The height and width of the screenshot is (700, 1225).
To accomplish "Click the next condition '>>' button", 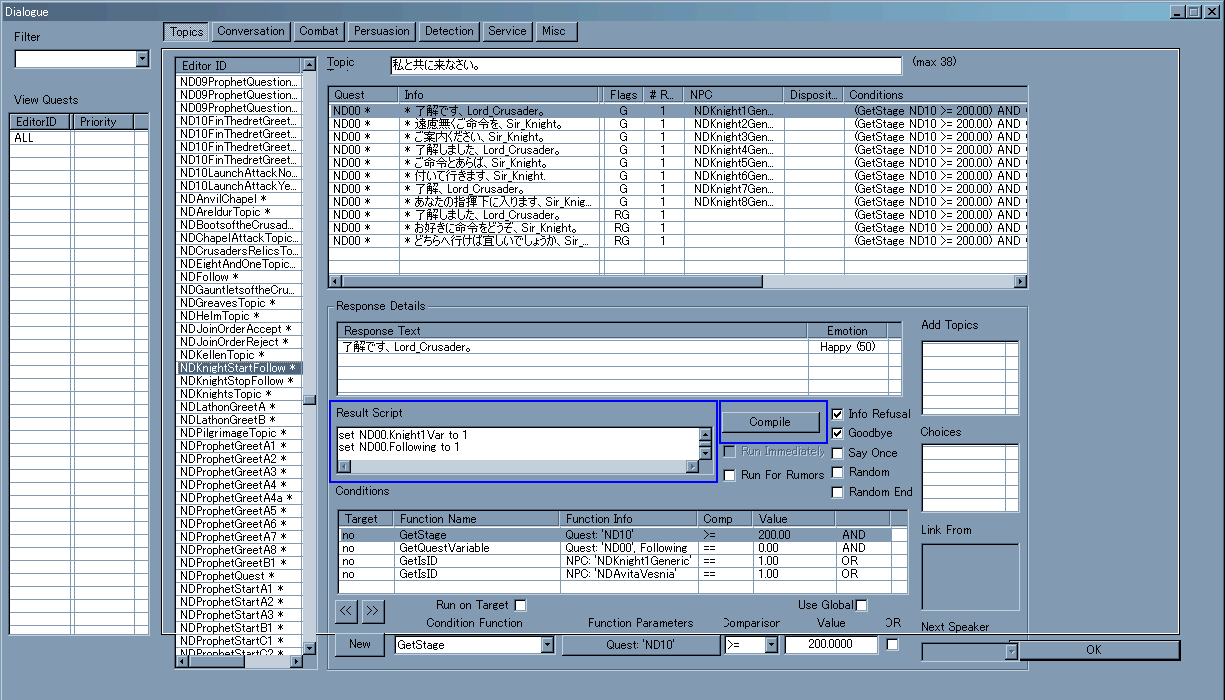I will pyautogui.click(x=372, y=610).
